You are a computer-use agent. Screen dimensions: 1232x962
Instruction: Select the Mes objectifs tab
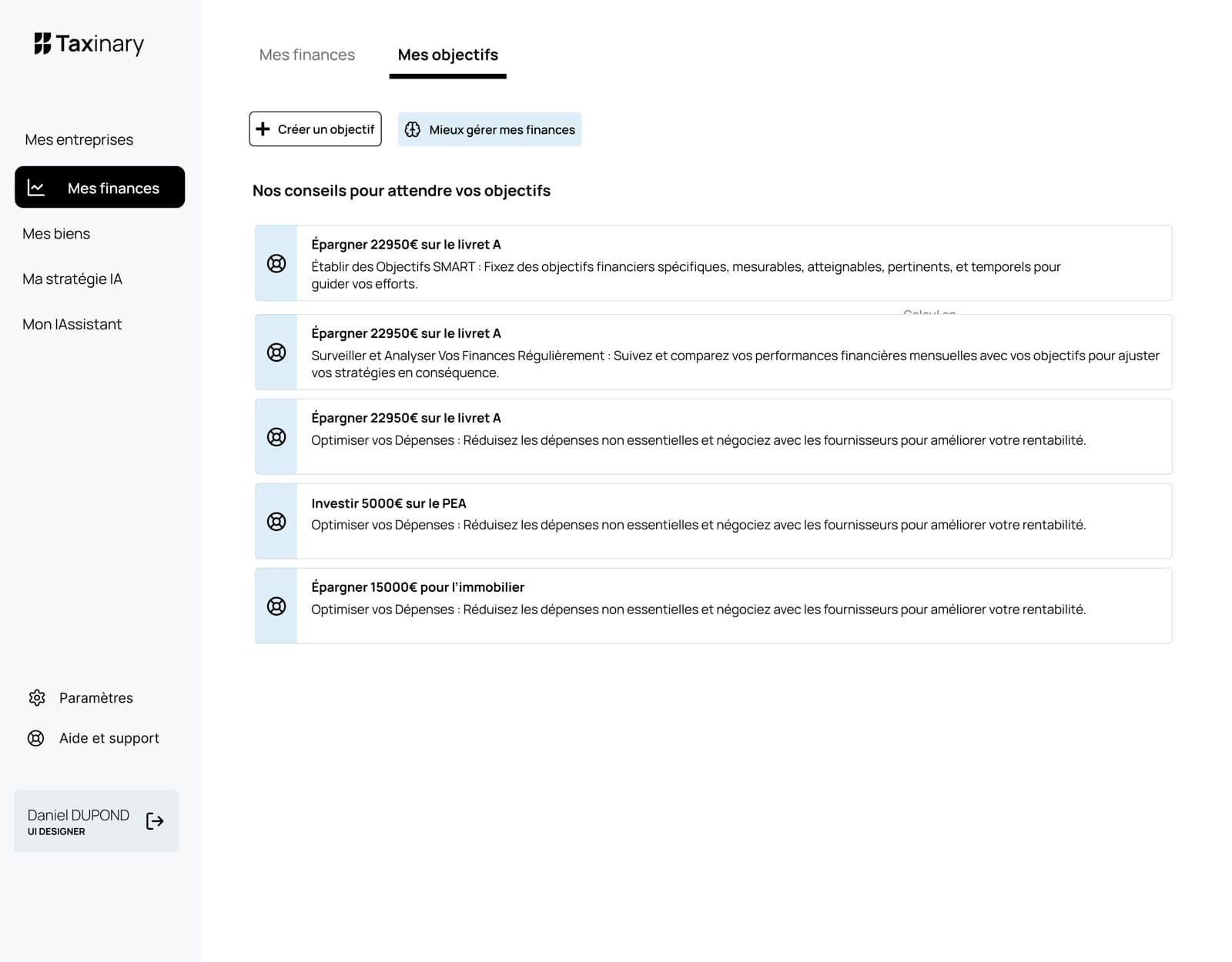click(448, 55)
